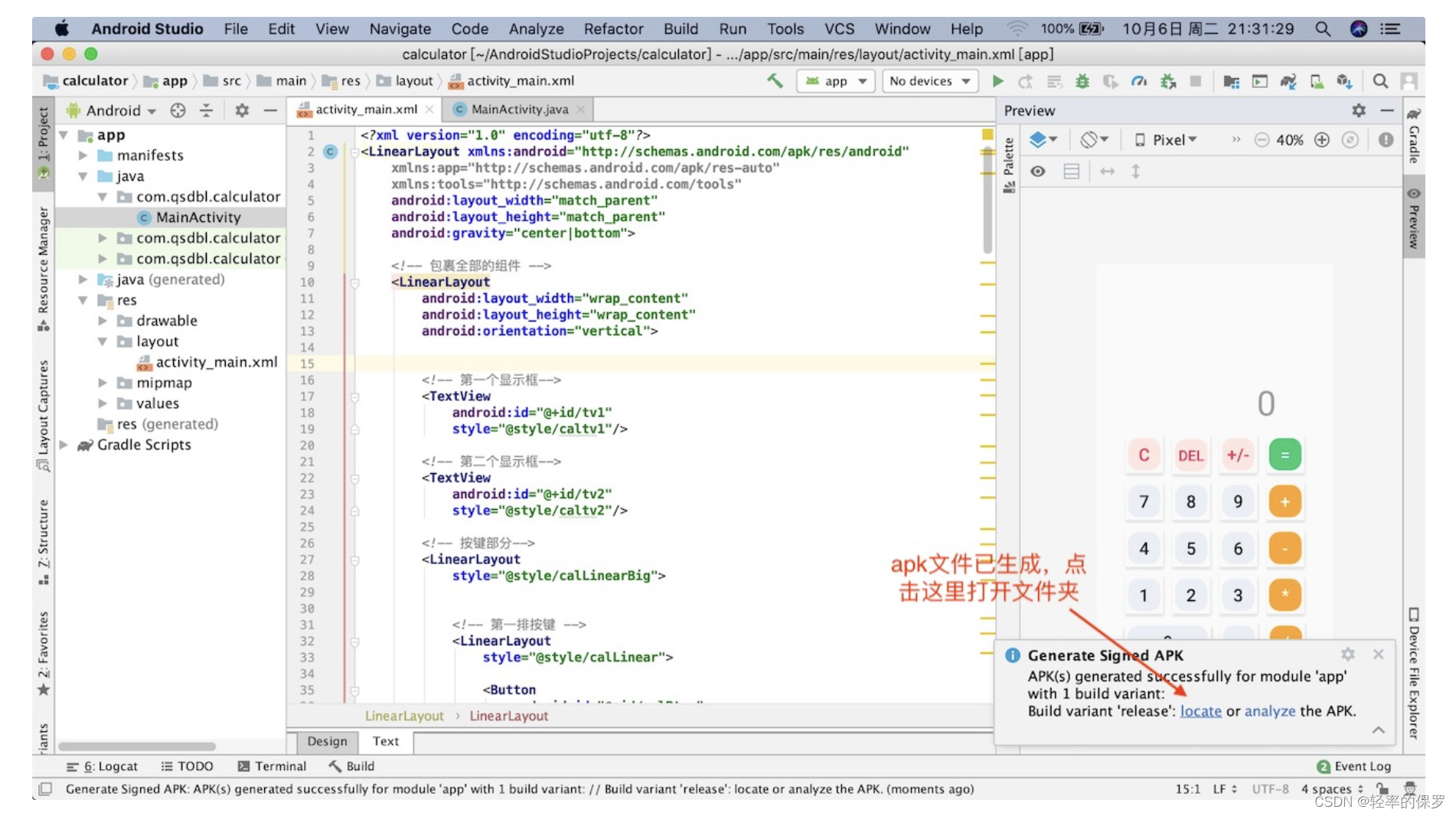Click the class gutter icon on line 2
The image size is (1456, 816).
pyautogui.click(x=330, y=152)
